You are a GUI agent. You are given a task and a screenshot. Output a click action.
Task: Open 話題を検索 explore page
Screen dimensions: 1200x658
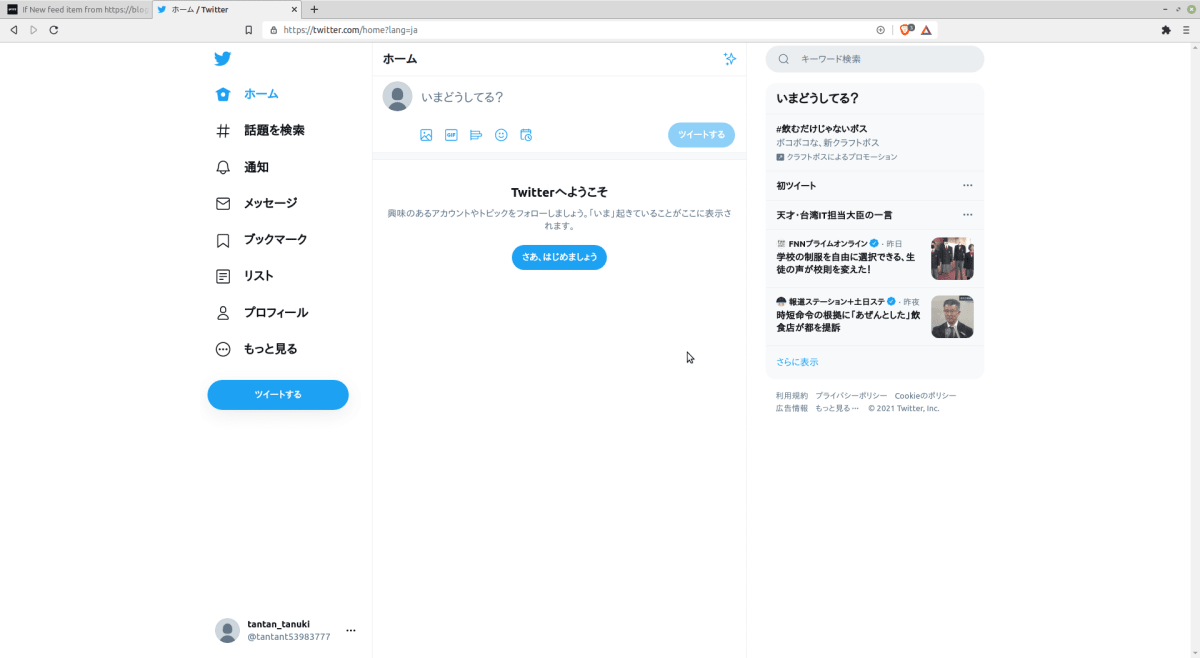[x=260, y=130]
